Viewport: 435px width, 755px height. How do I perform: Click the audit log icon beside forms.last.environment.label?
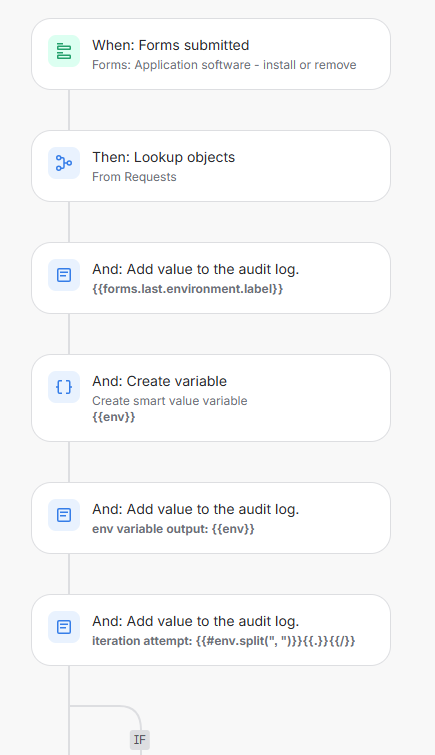[64, 275]
